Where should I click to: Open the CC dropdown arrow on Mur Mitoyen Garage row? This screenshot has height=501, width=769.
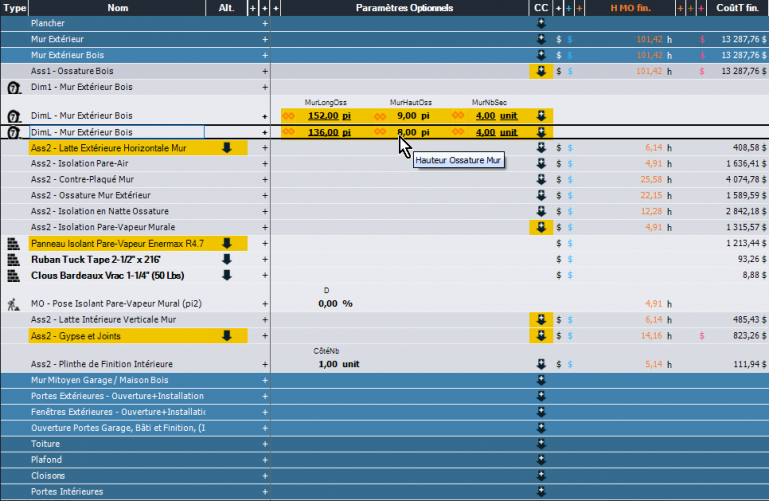pos(540,380)
